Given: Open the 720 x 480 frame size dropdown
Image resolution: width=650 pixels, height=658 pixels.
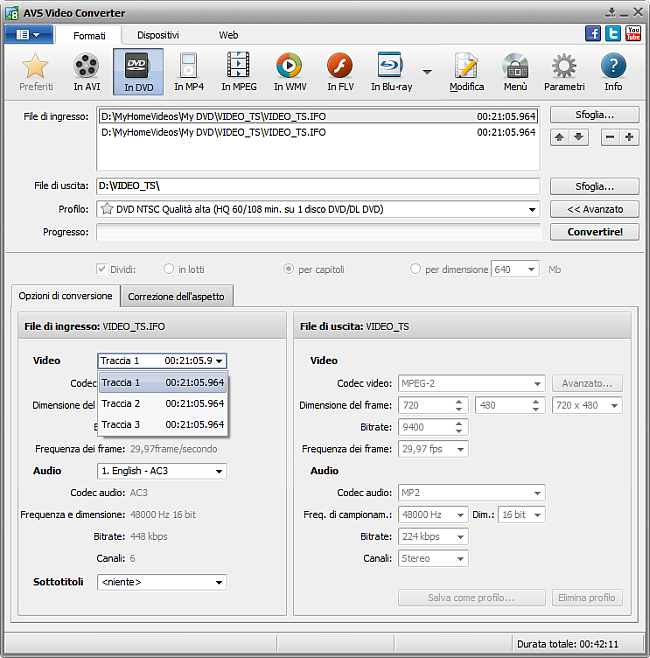Looking at the screenshot, I should 587,405.
